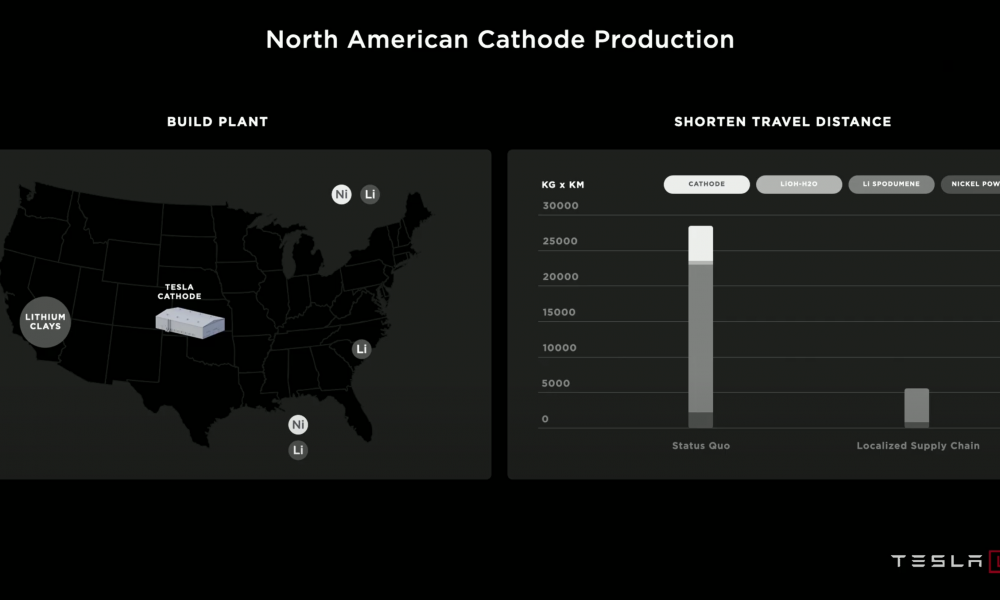Select the LI SPODUMENE legend pill
The width and height of the screenshot is (1000, 600).
pyautogui.click(x=892, y=184)
